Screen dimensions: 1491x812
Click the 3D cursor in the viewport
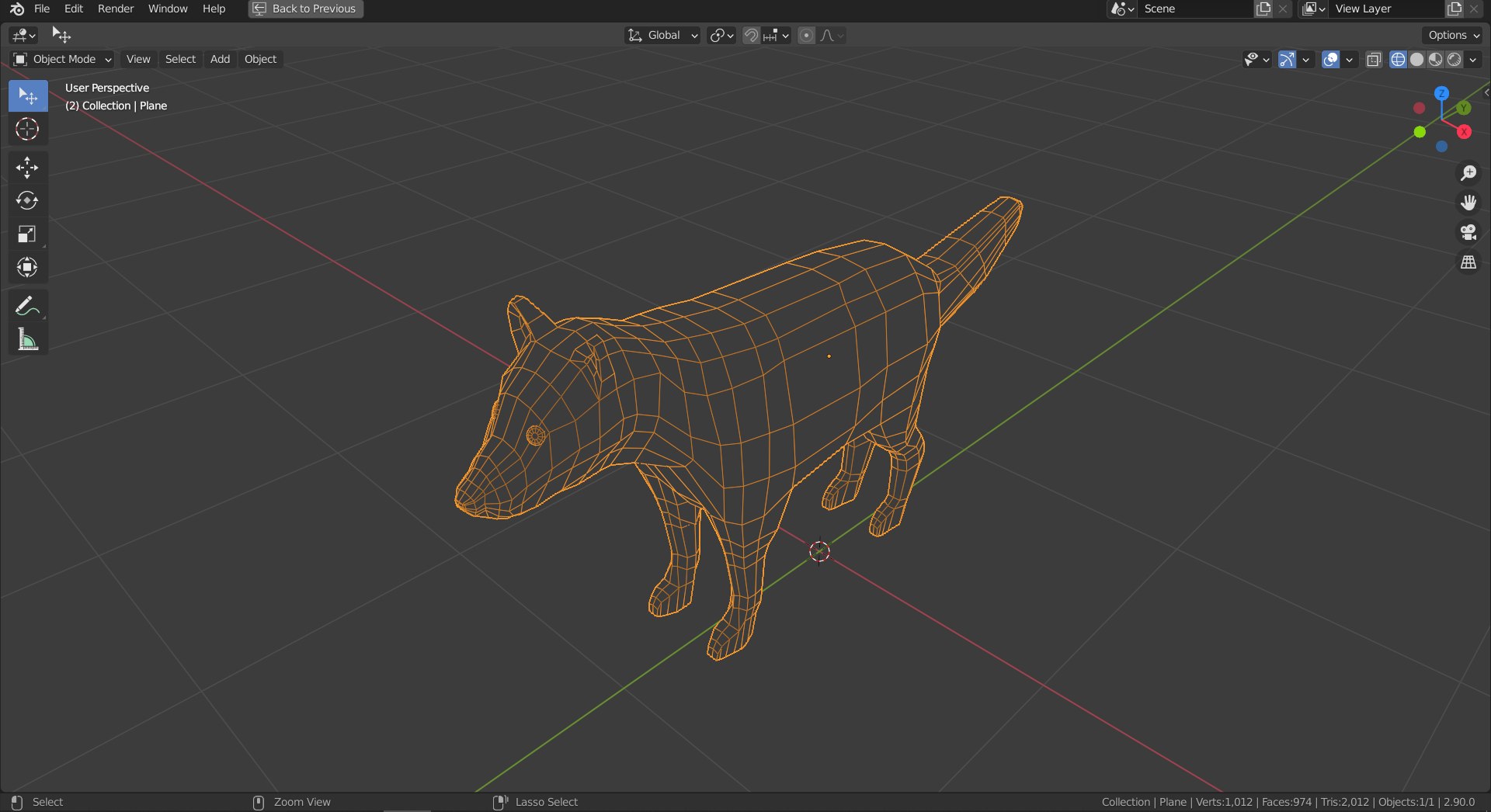819,552
